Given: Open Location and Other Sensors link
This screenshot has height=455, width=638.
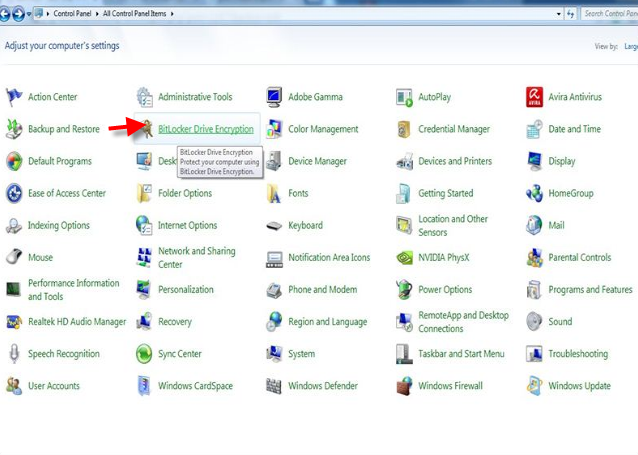Looking at the screenshot, I should (x=453, y=225).
